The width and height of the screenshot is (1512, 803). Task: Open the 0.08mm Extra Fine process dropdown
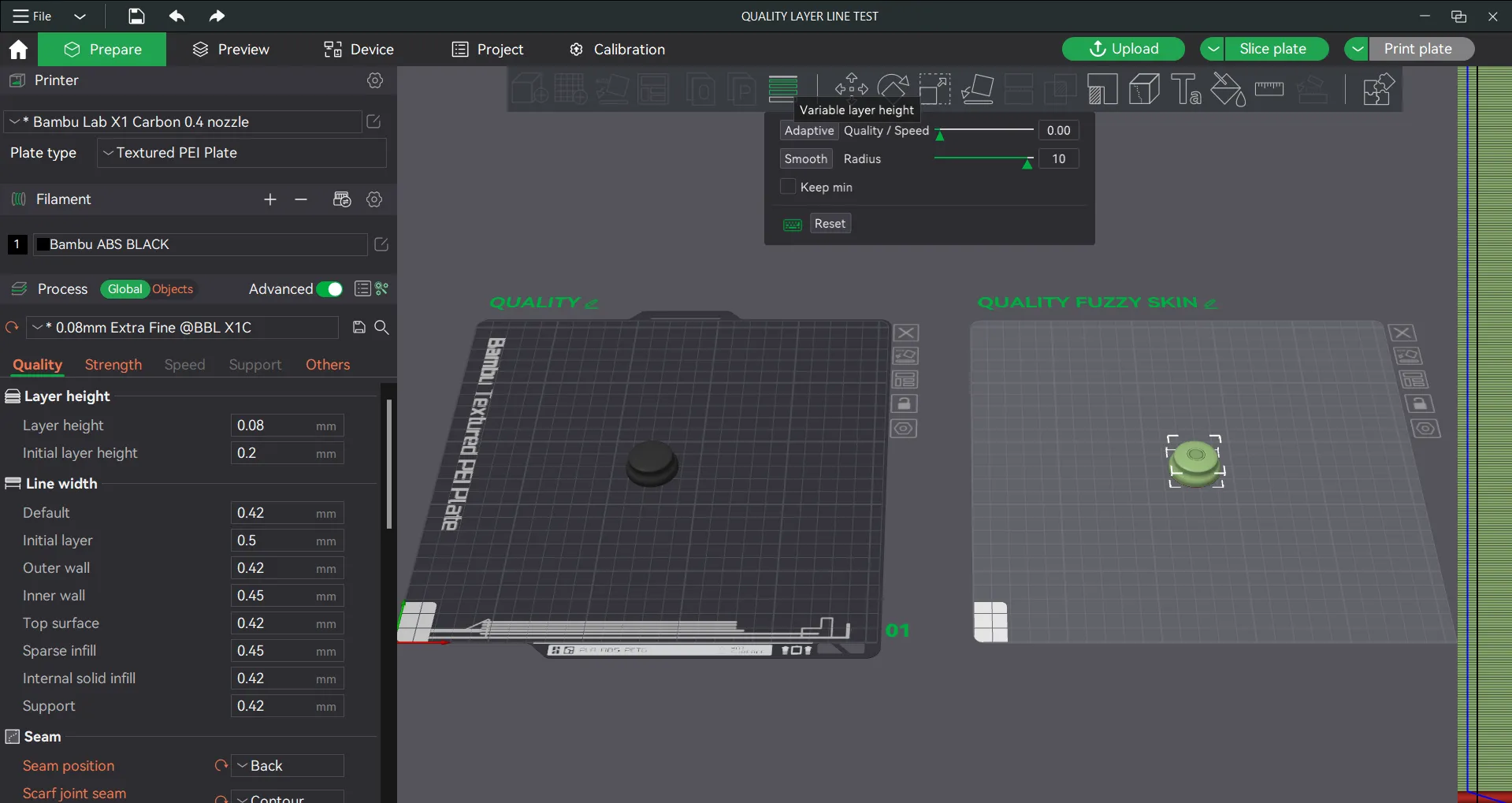183,327
